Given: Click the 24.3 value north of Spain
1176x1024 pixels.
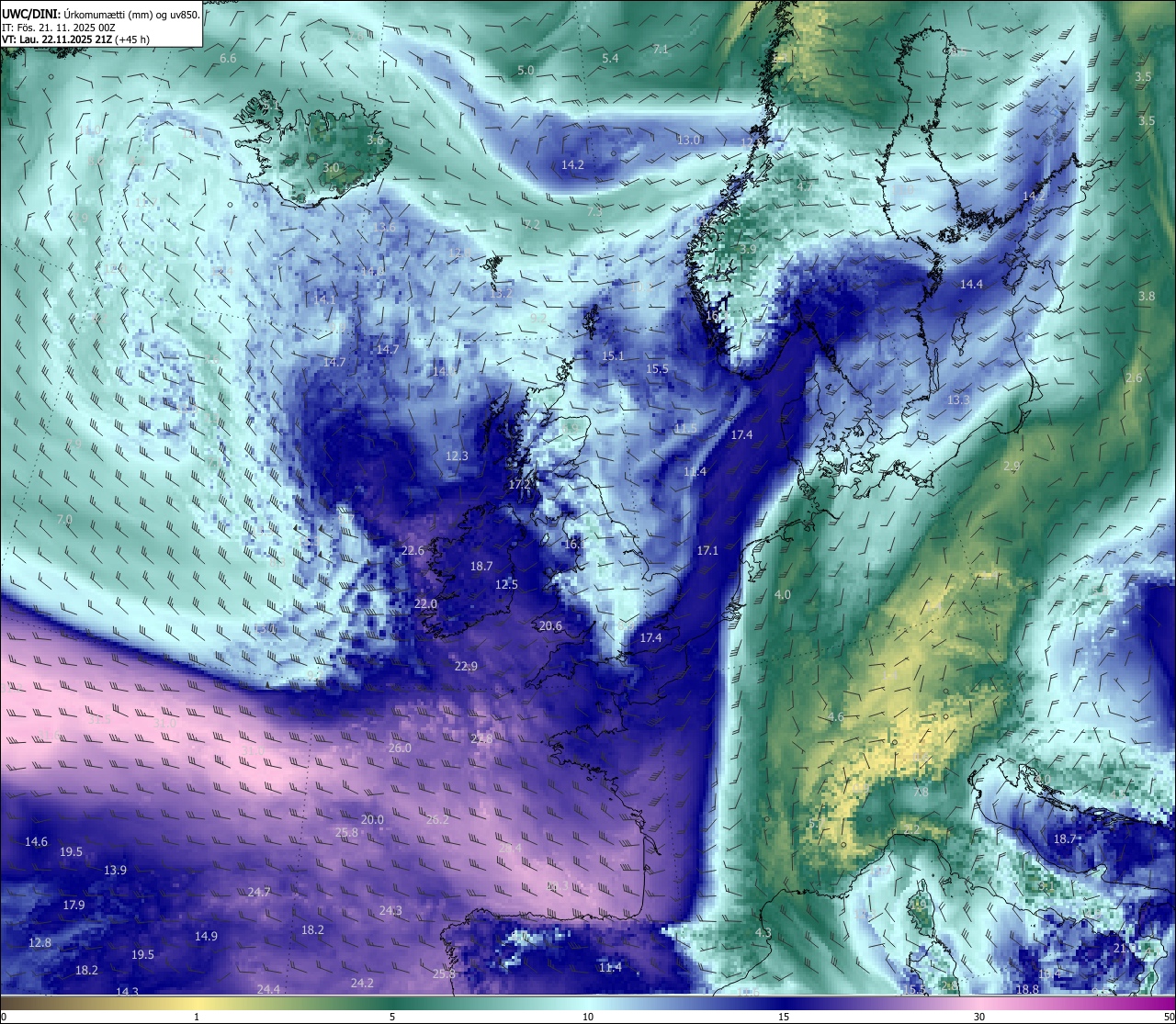Looking at the screenshot, I should 390,910.
